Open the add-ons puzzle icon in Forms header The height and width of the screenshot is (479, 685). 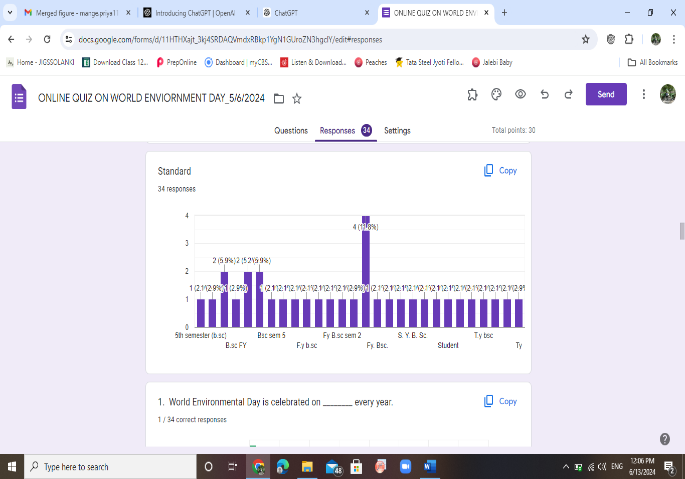click(x=472, y=94)
